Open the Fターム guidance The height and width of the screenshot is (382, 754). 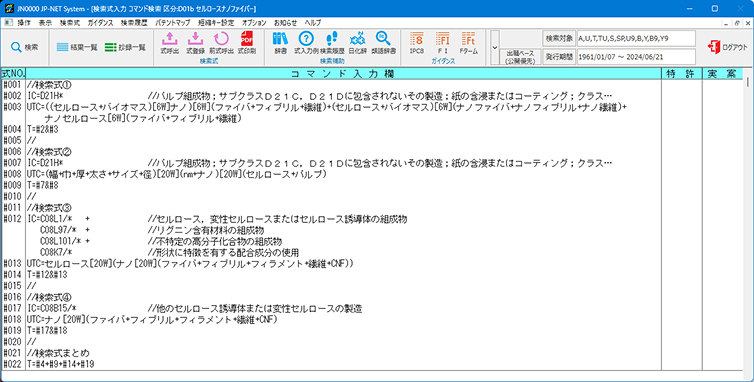pos(468,42)
